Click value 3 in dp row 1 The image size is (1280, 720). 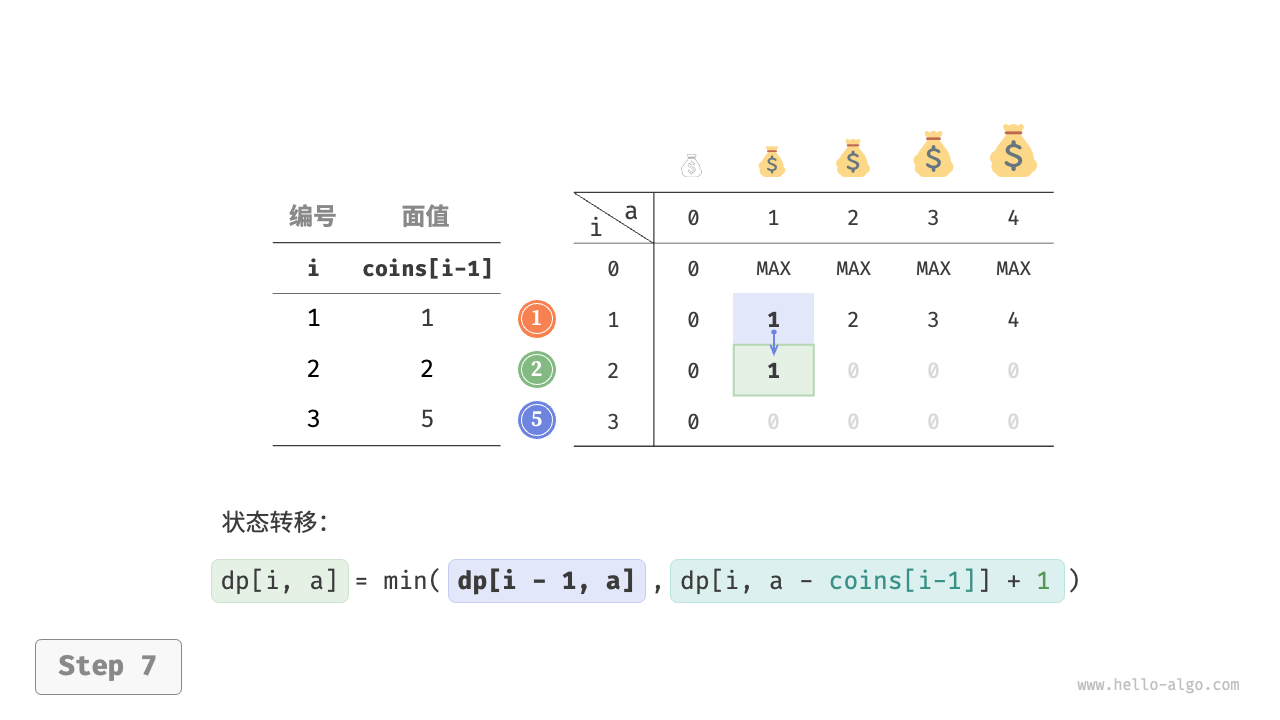(x=933, y=320)
